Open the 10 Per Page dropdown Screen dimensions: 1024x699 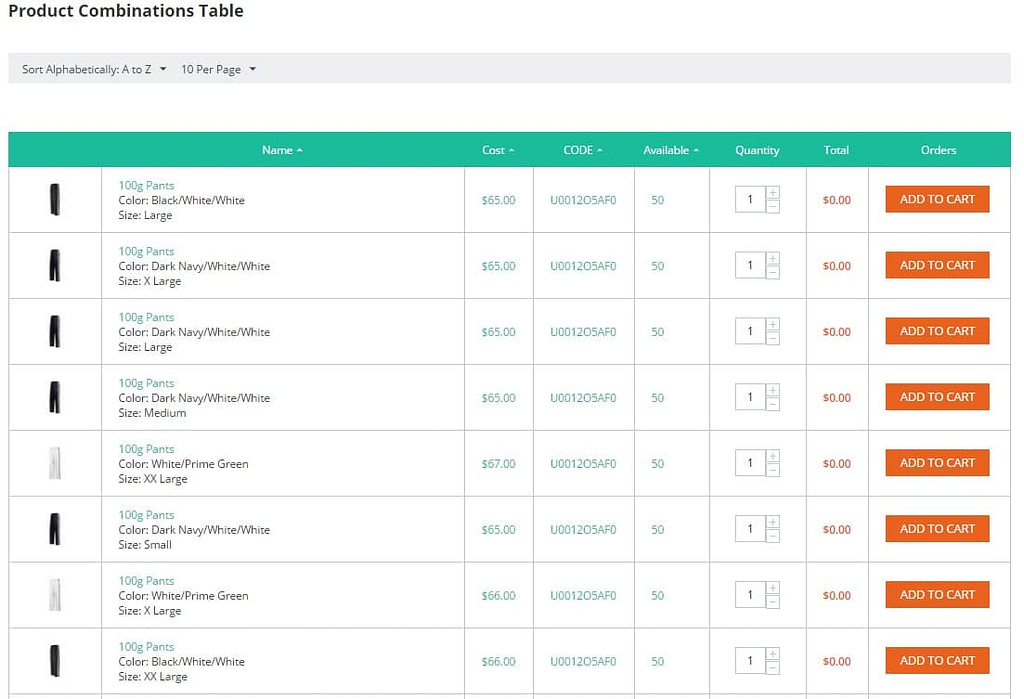[218, 69]
